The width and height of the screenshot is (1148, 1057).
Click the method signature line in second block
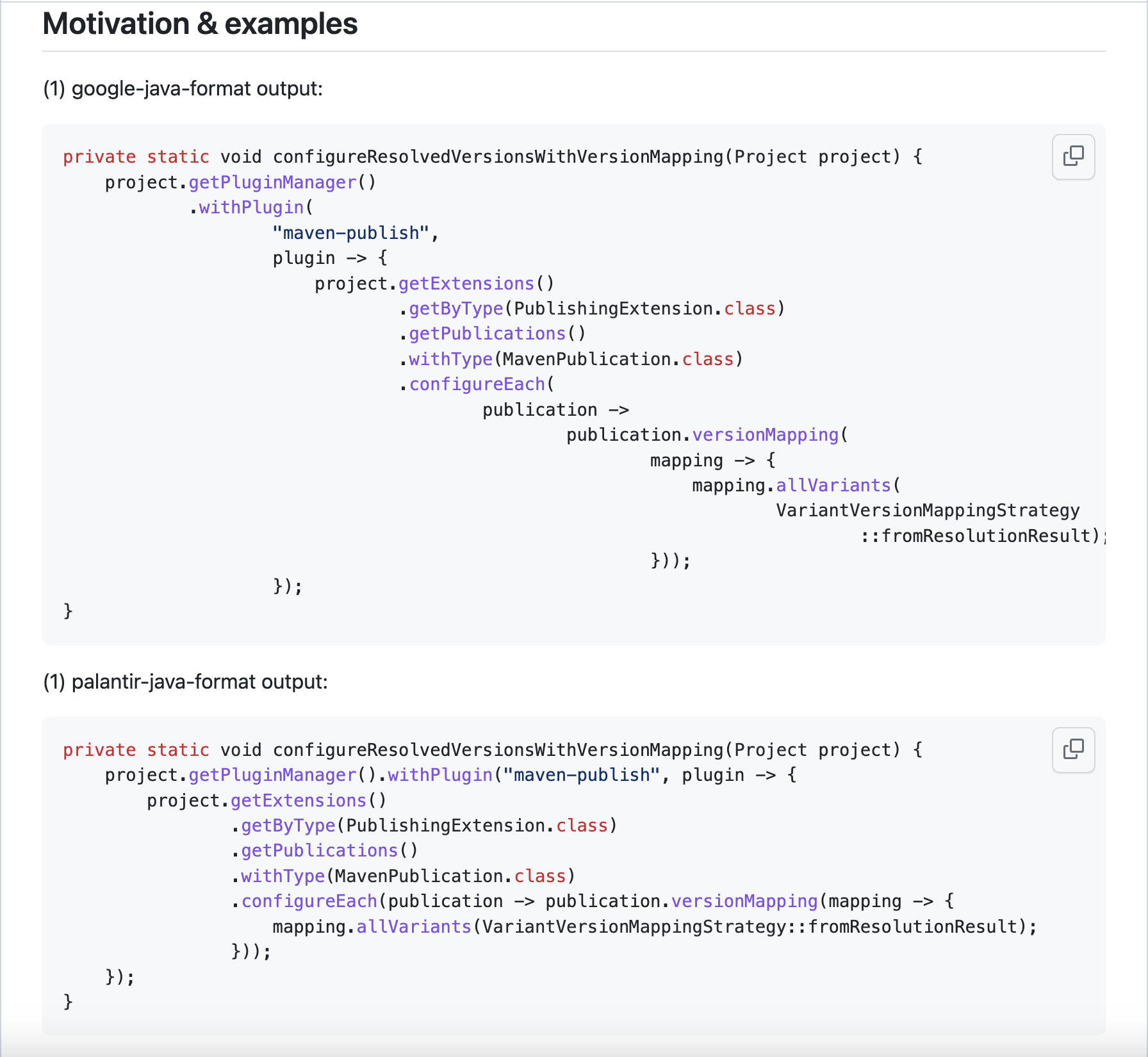tap(493, 750)
